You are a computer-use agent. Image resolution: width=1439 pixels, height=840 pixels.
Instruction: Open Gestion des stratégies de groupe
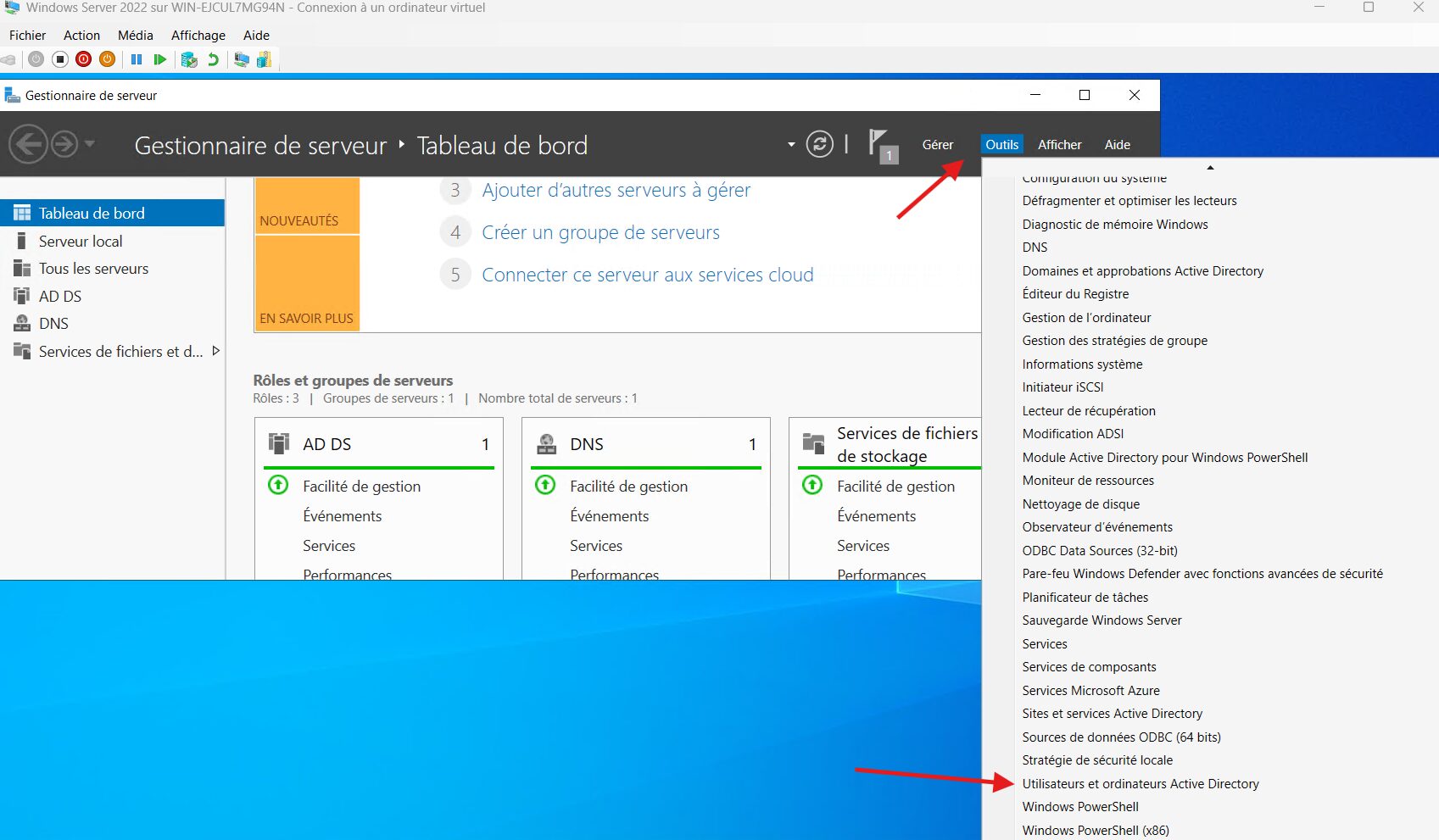click(x=1115, y=340)
